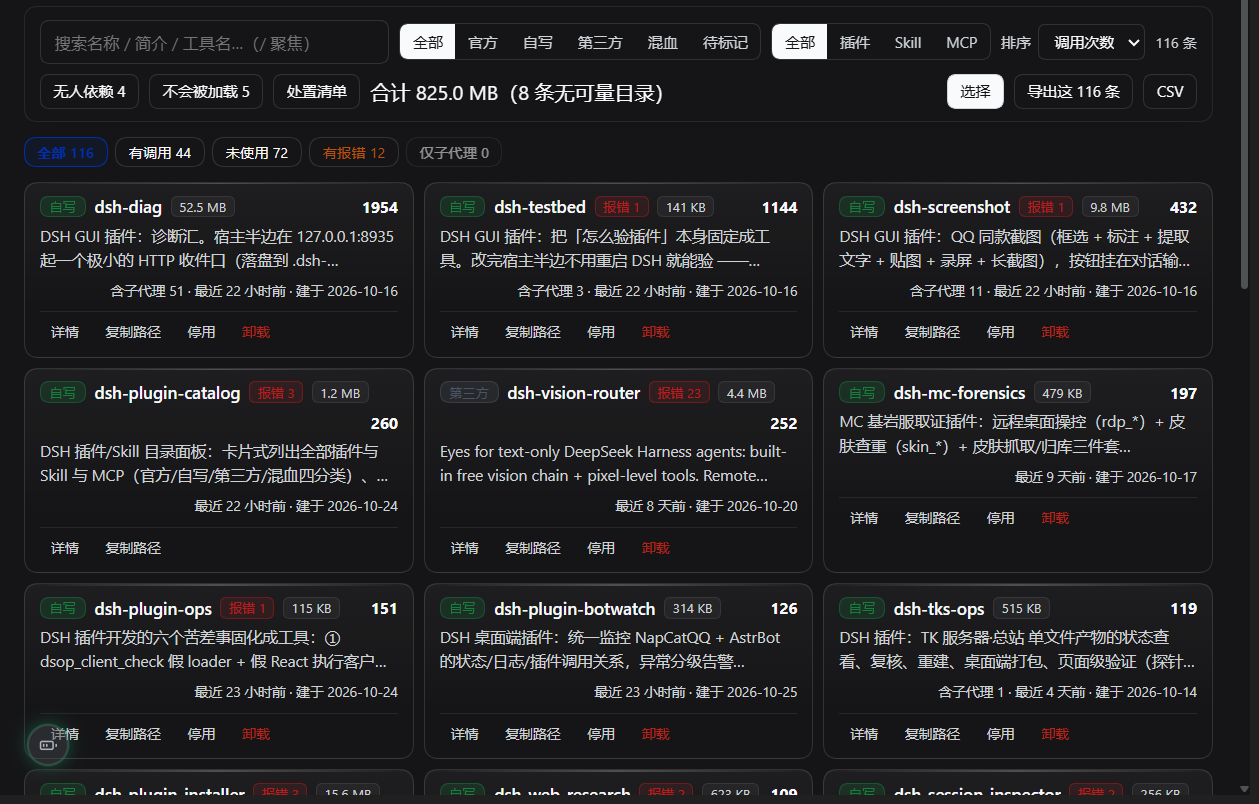Click the 报错 1 badge on dsh-plugin-ops
Screen dimensions: 1259x804
247,608
